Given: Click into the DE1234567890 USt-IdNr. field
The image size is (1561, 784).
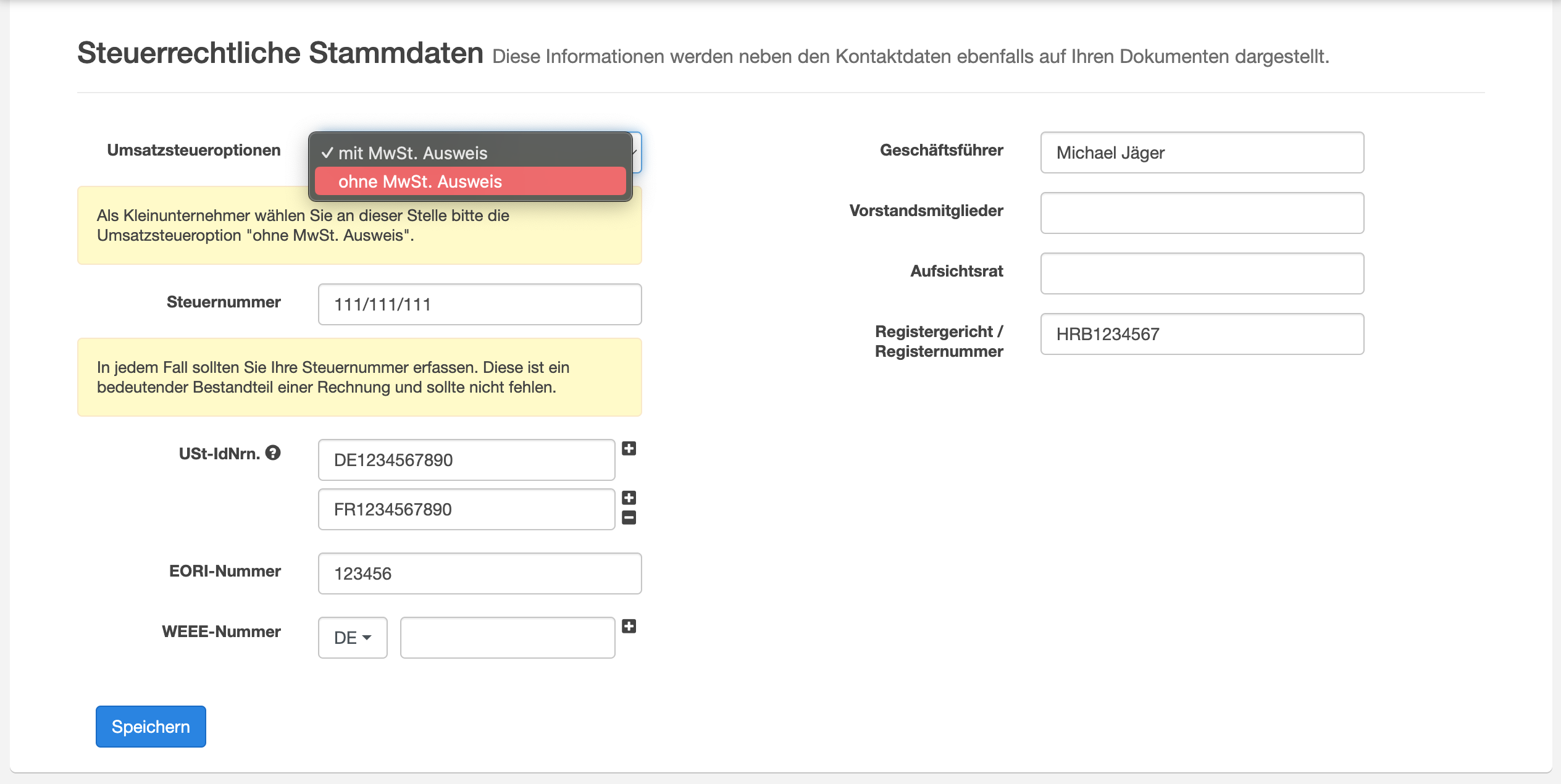Looking at the screenshot, I should click(466, 460).
